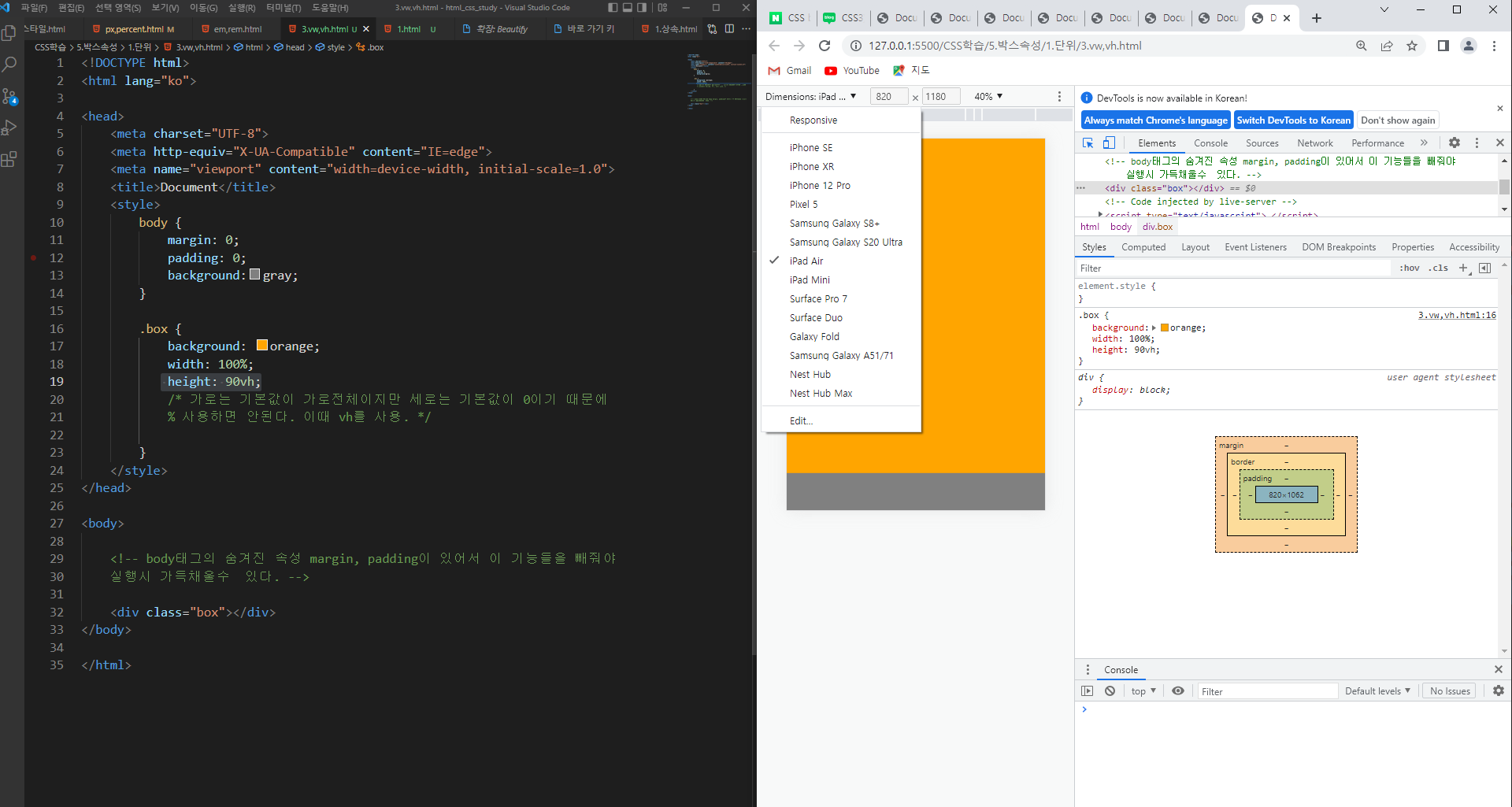Screen dimensions: 1512x807
Task: Toggle :hov element state panel
Action: click(1410, 268)
